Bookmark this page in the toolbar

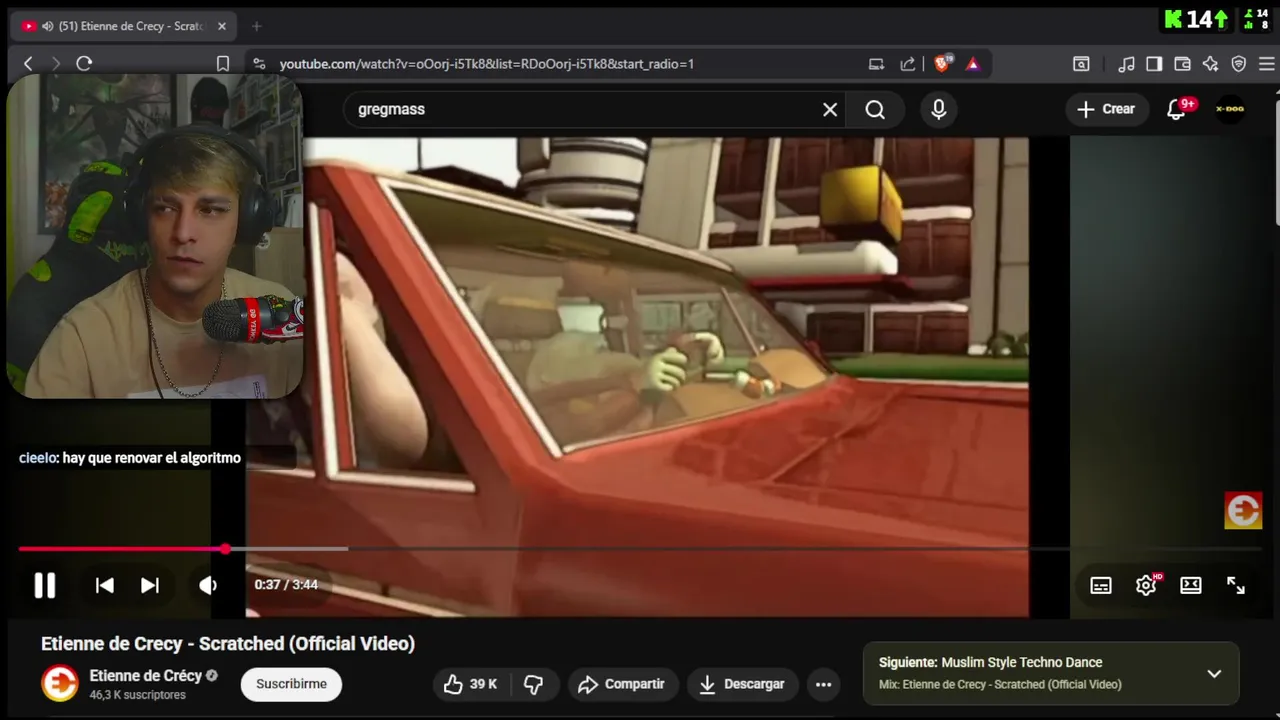223,63
